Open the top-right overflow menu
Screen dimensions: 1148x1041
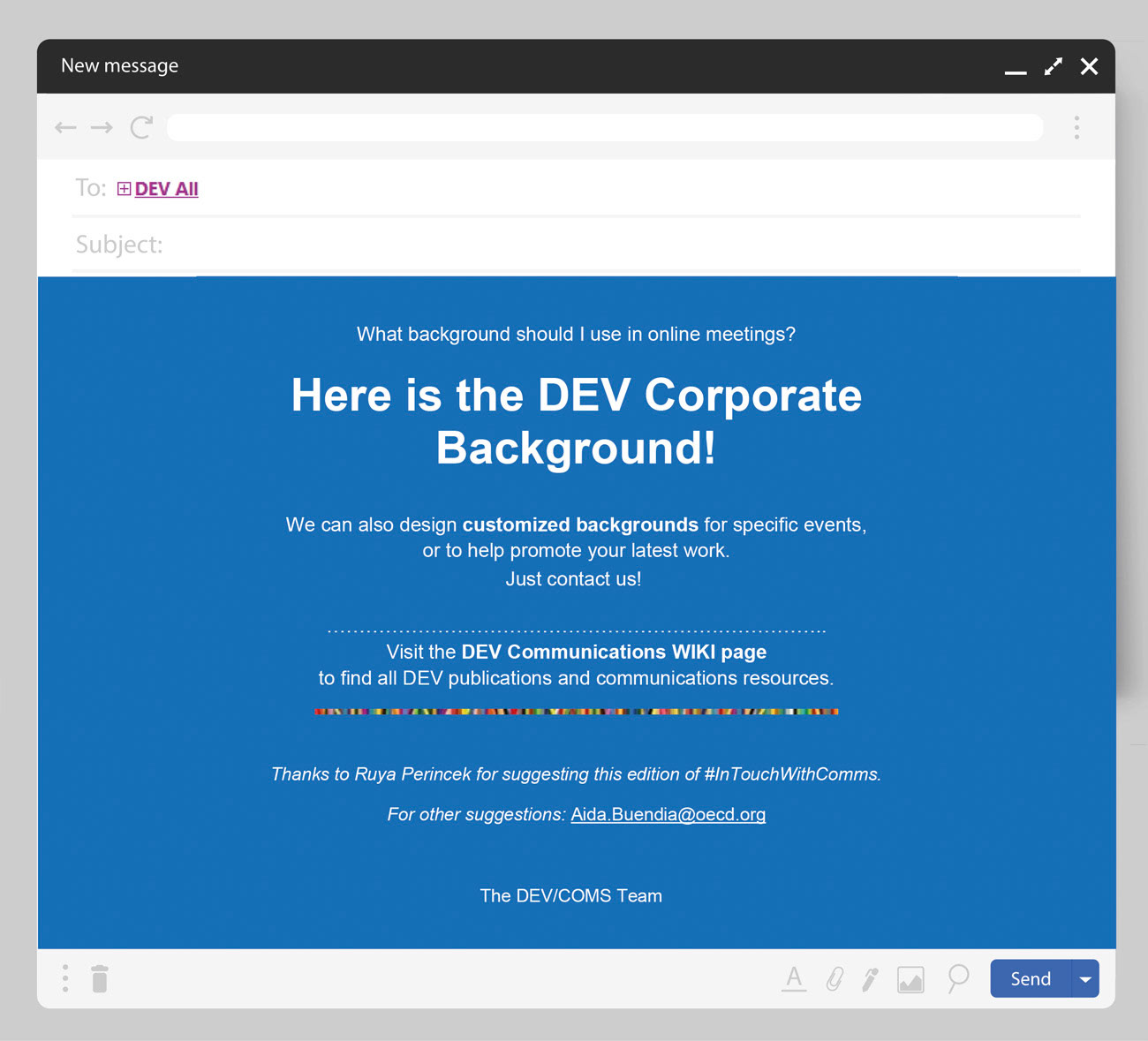(x=1077, y=127)
